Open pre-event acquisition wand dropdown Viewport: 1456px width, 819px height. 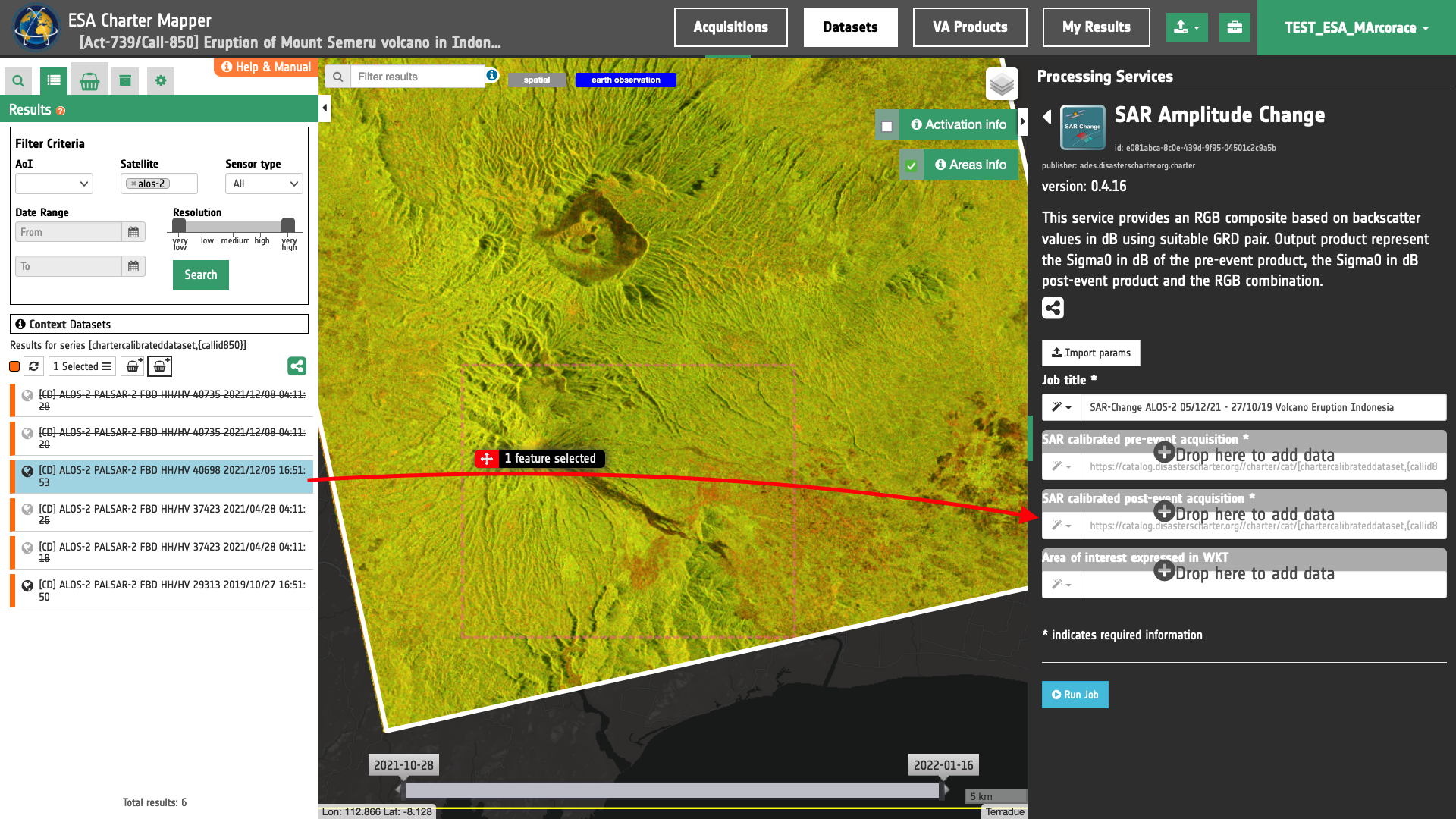click(1061, 466)
